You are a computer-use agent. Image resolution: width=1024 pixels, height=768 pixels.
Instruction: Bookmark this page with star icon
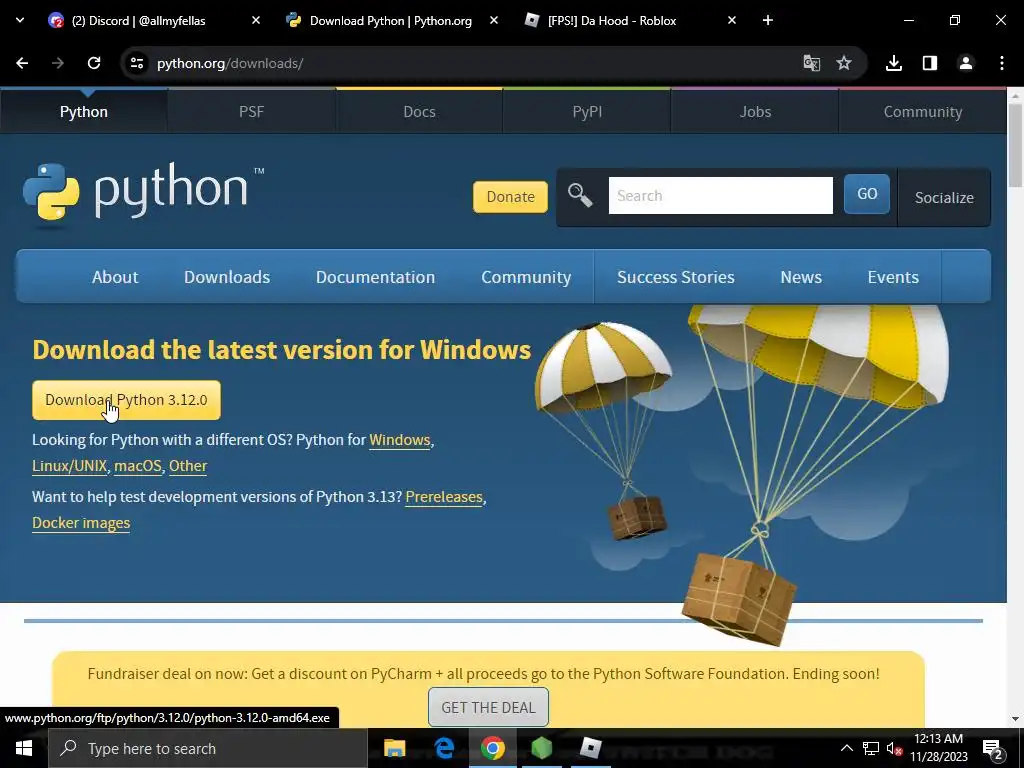click(x=844, y=63)
